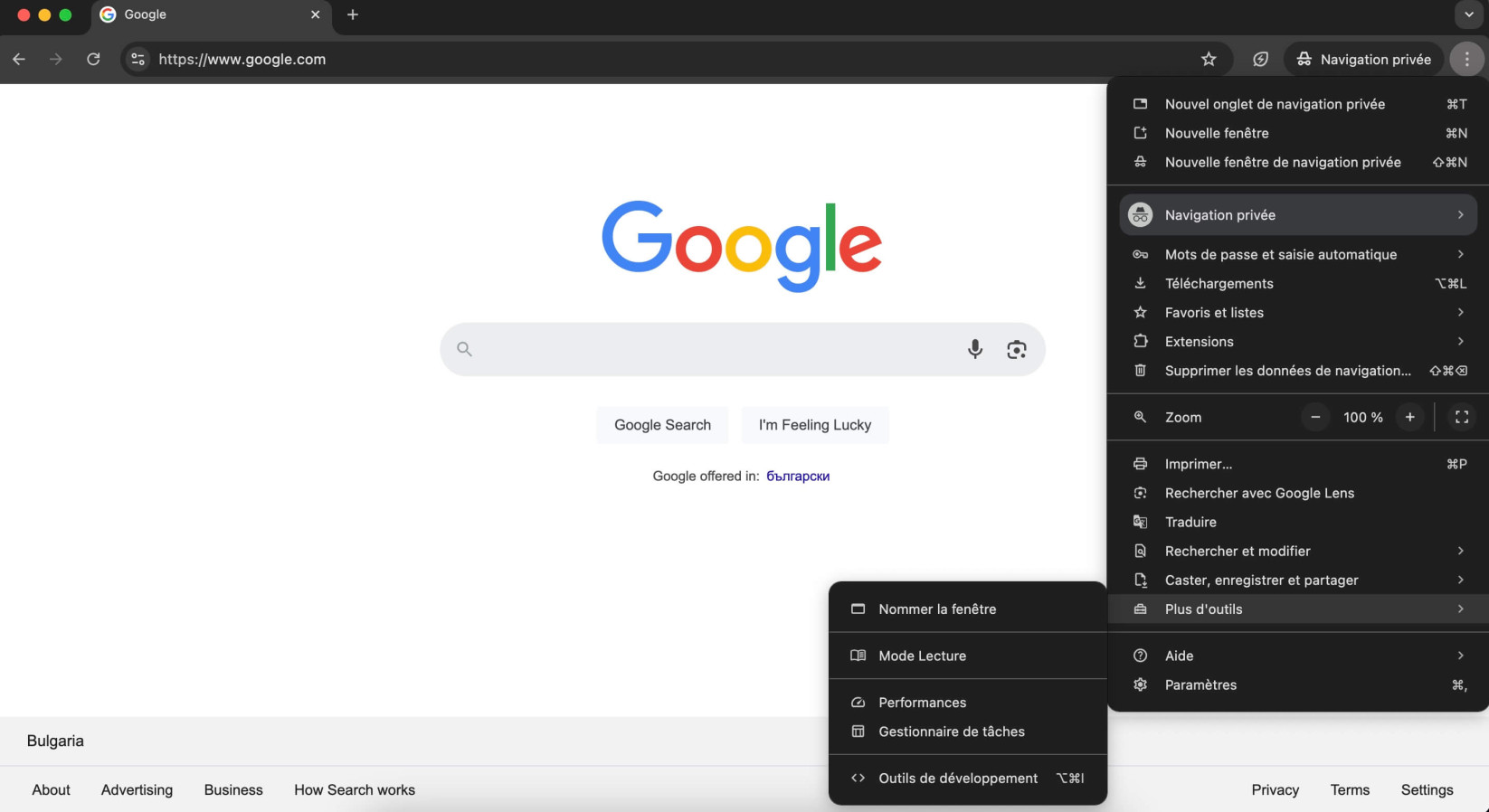1489x812 pixels.
Task: Open the Terms footer link
Action: point(1350,789)
